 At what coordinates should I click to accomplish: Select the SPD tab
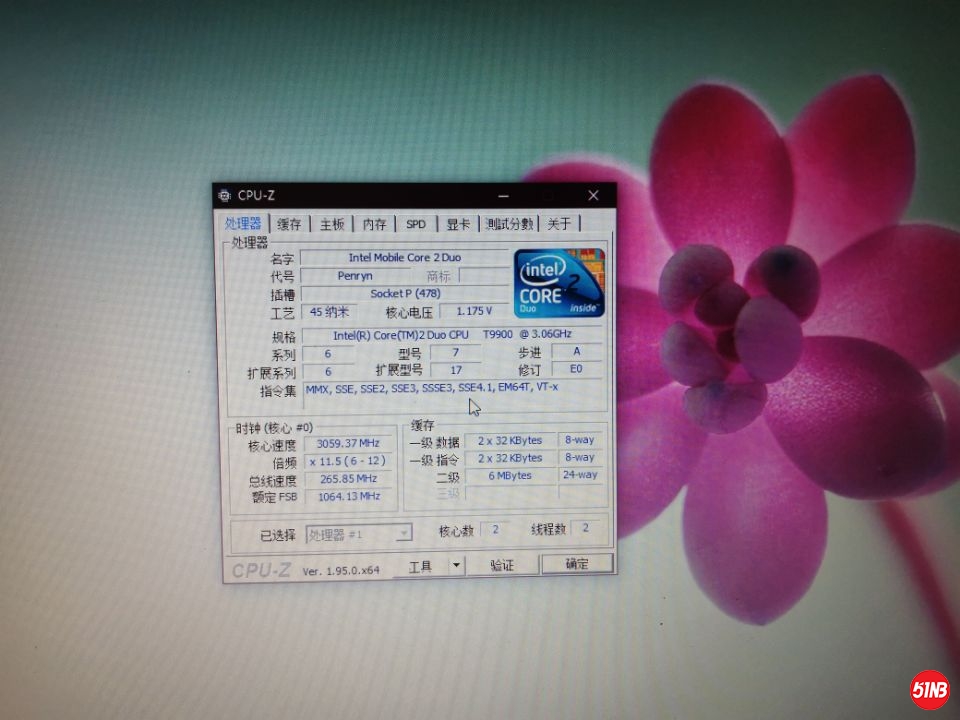click(x=415, y=224)
